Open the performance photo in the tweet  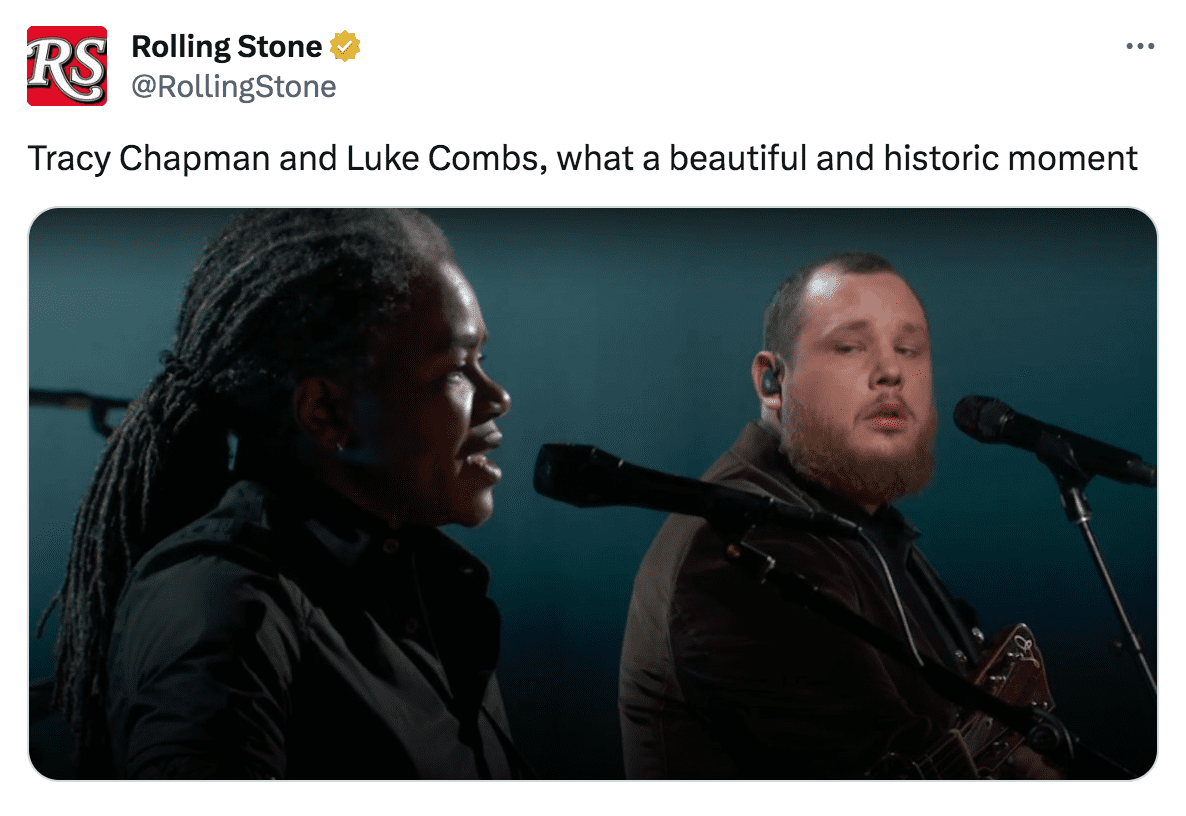(592, 494)
